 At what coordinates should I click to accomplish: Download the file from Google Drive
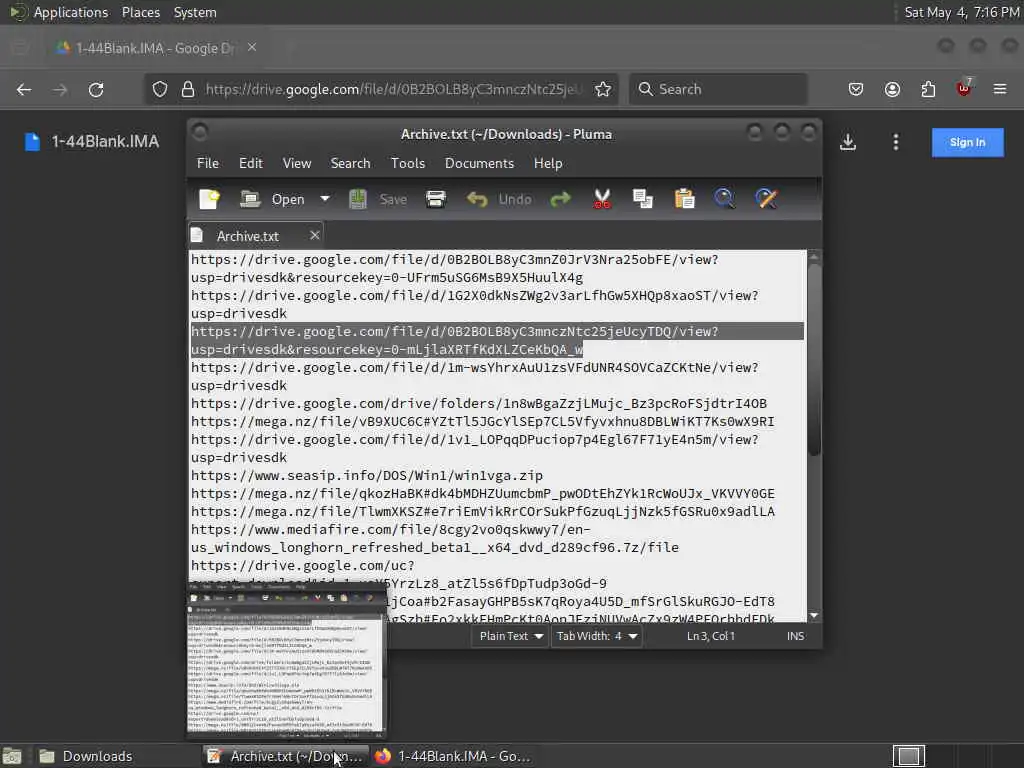pos(848,142)
